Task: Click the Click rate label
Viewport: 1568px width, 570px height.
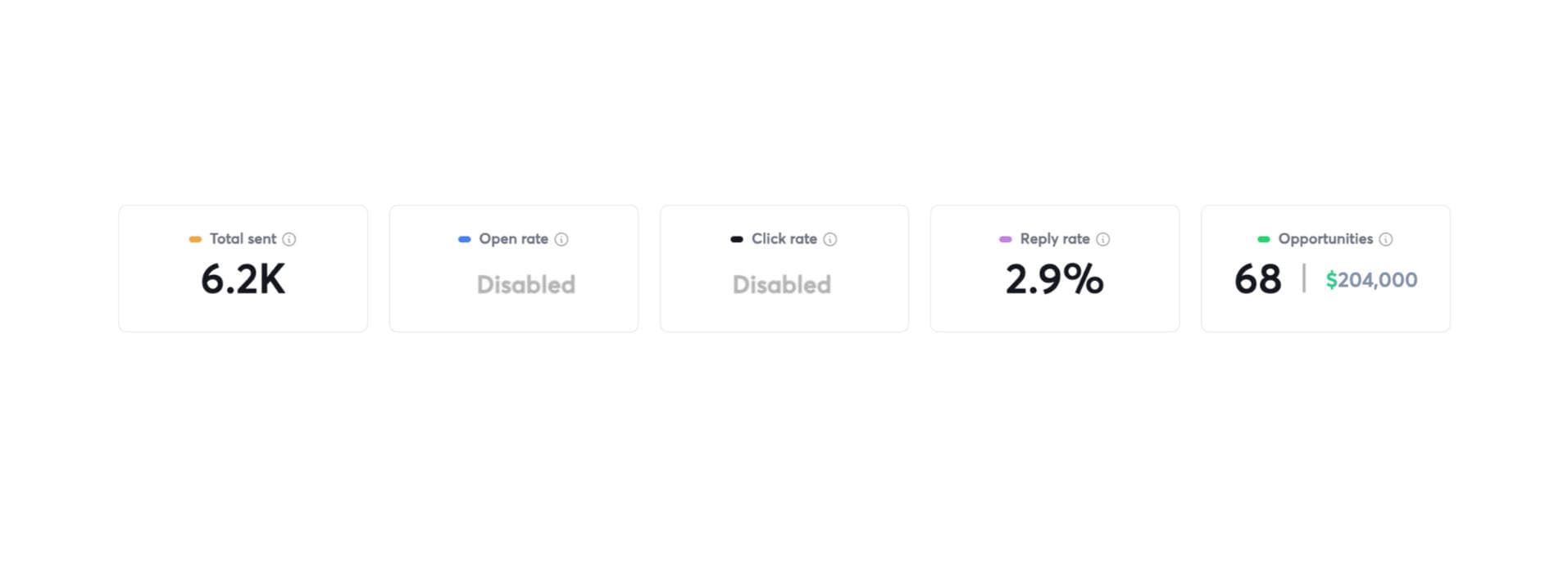Action: tap(784, 238)
